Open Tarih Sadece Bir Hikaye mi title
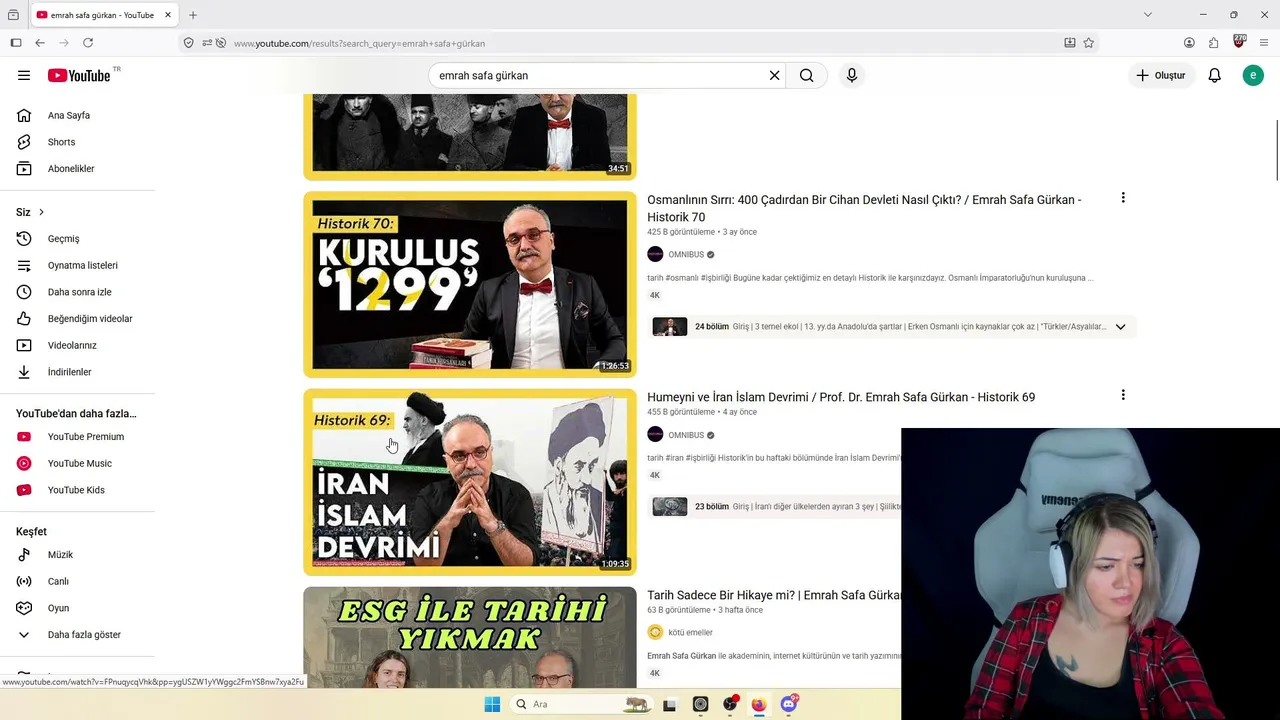Screen dimensions: 1280x720 pos(774,595)
